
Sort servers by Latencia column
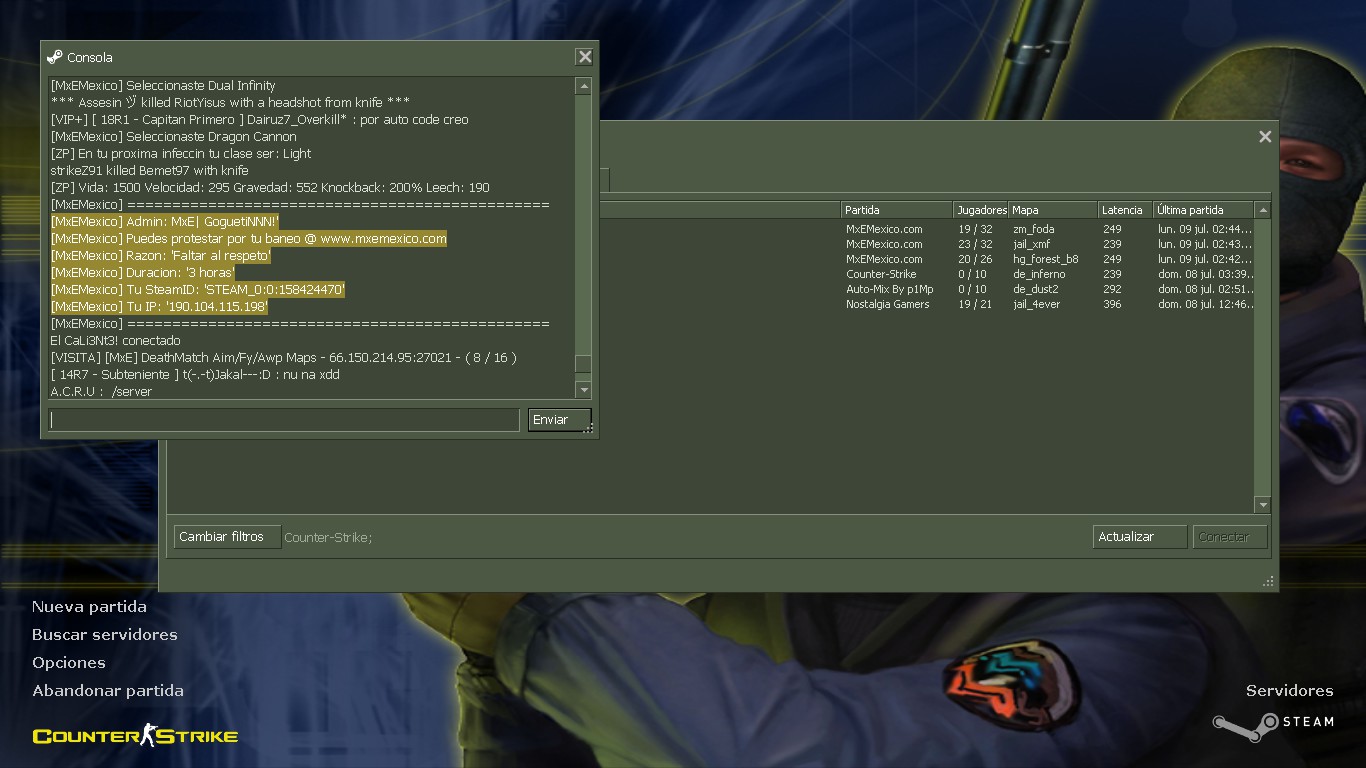point(1125,210)
